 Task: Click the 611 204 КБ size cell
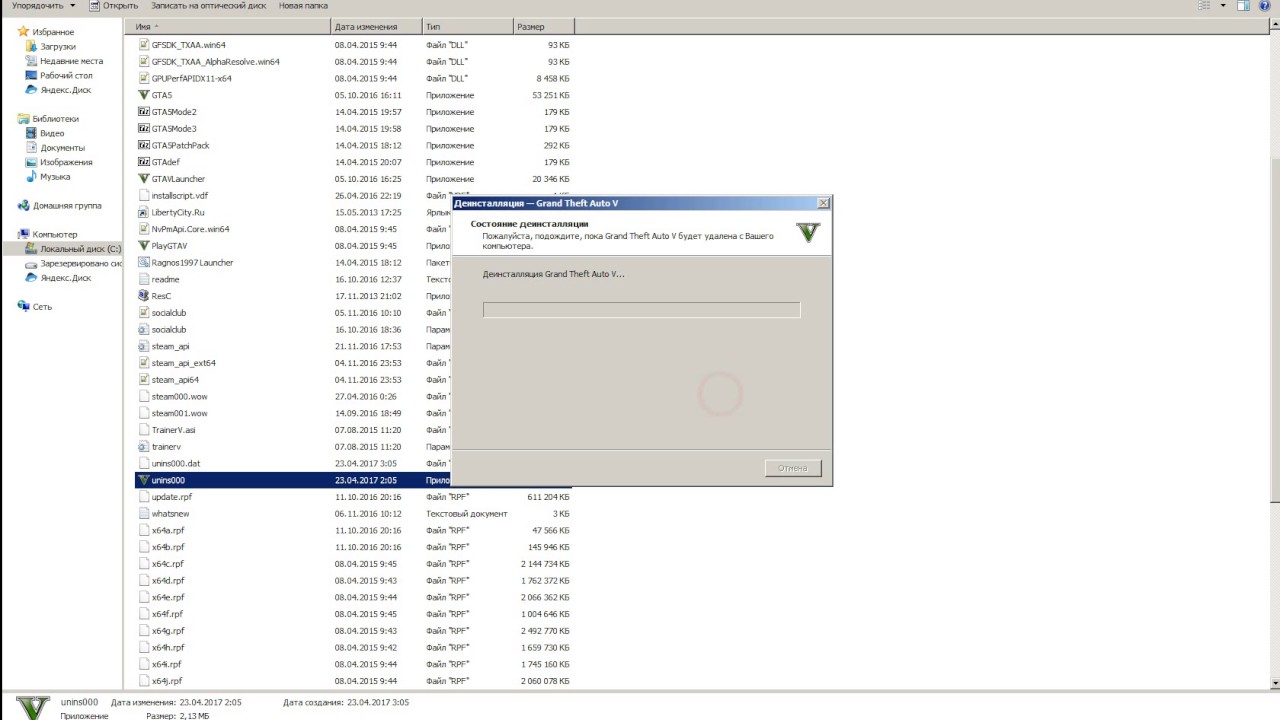[548, 497]
